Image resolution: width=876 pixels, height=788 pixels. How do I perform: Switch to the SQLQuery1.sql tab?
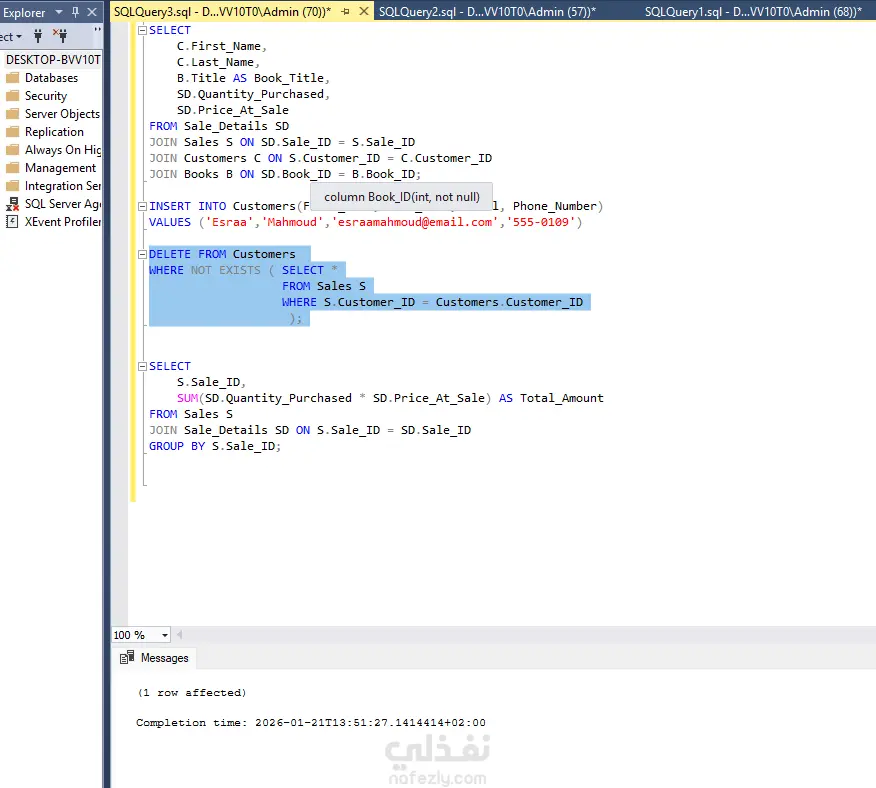(753, 11)
